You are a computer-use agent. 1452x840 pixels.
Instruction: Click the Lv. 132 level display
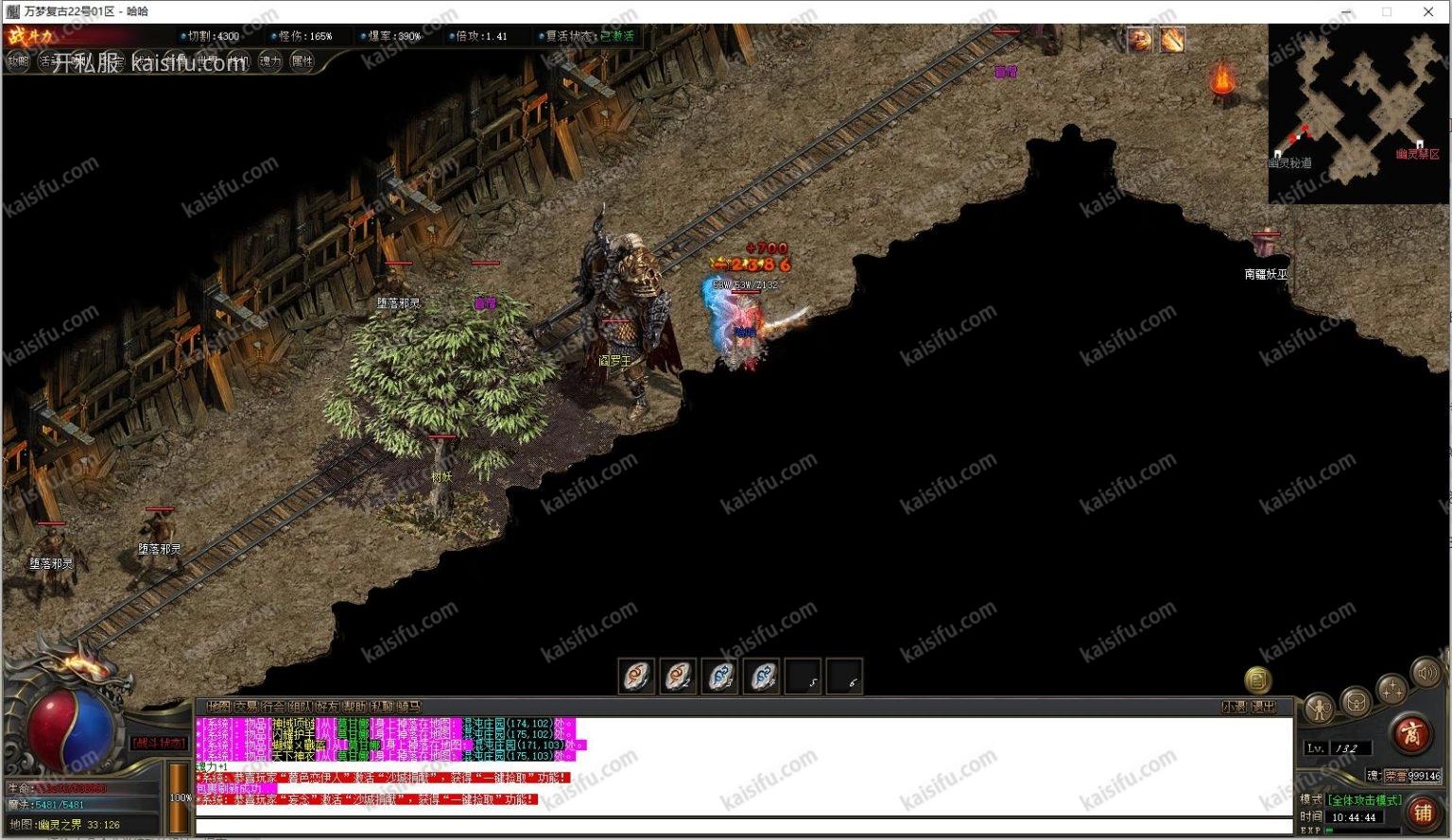(1337, 748)
